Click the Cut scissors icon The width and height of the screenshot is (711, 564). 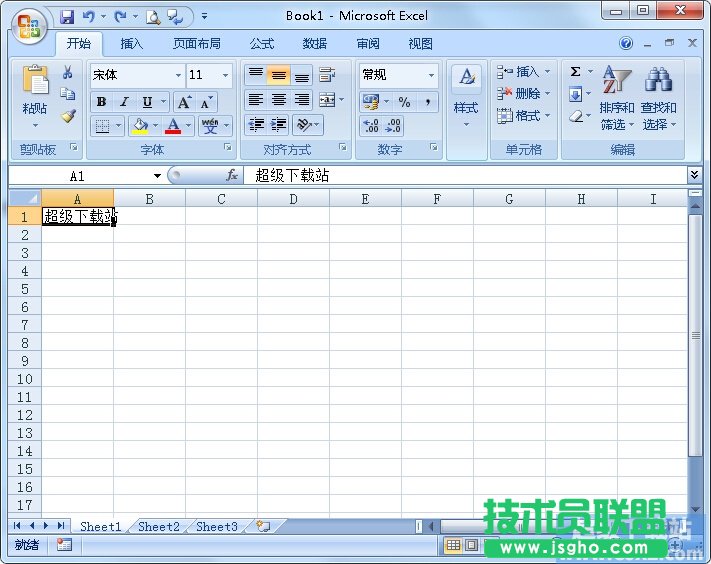click(x=68, y=72)
